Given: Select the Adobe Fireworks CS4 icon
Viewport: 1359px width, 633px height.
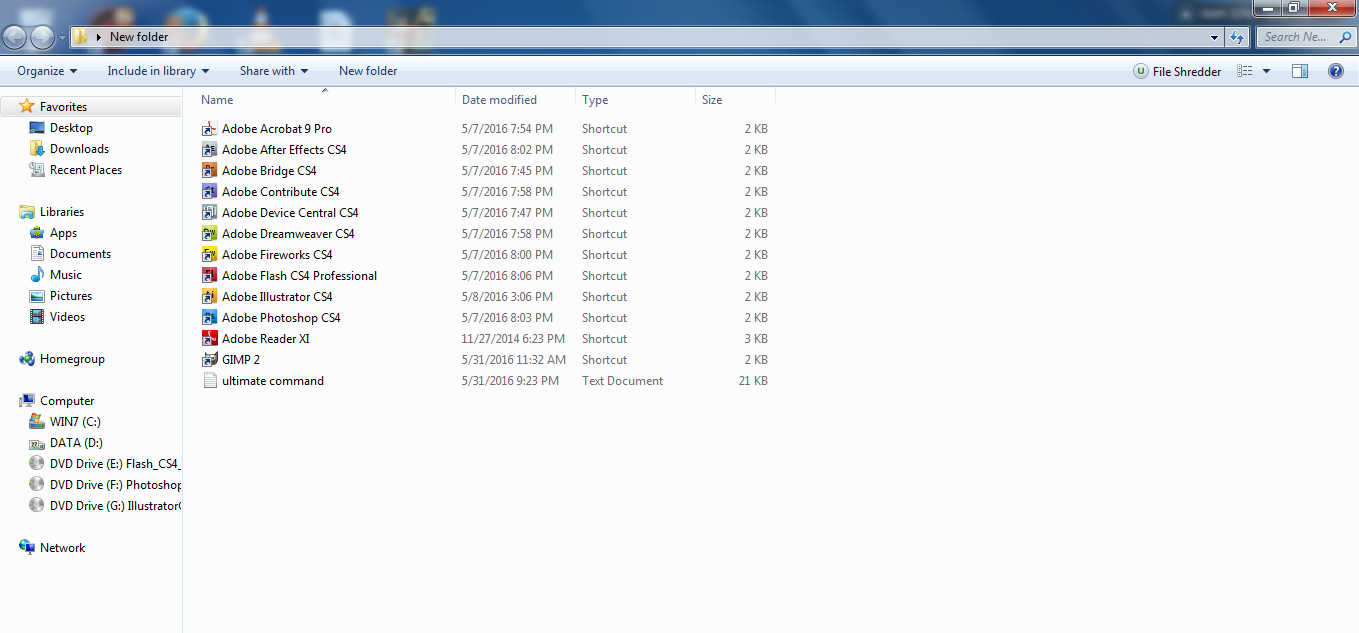Looking at the screenshot, I should (x=210, y=255).
